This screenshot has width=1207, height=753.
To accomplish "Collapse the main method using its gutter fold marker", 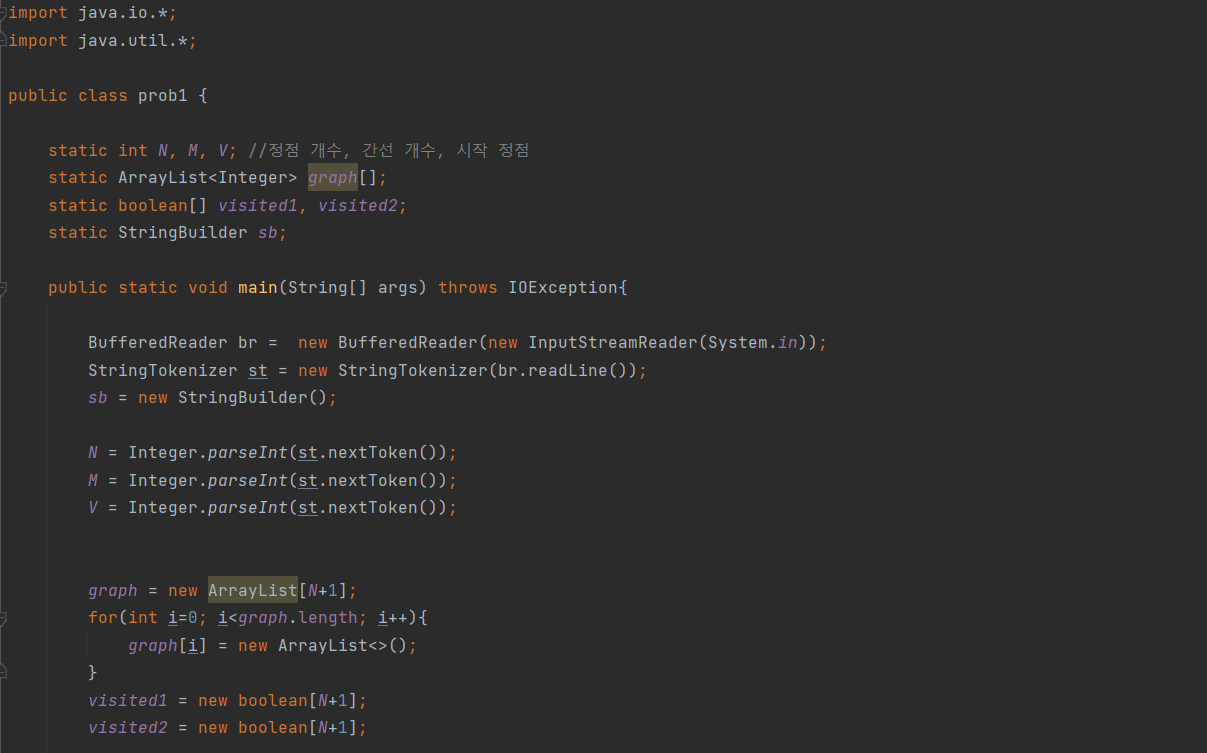I will [x=3, y=288].
